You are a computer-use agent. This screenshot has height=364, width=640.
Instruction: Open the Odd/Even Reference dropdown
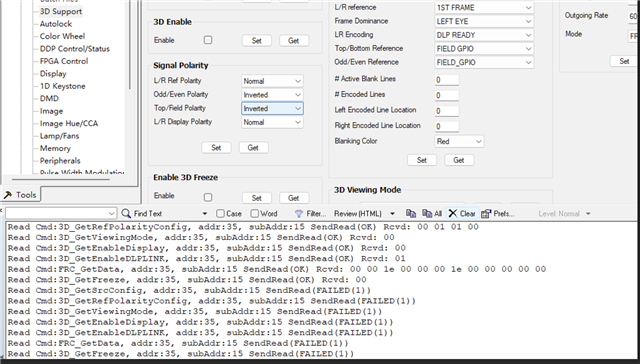[484, 62]
